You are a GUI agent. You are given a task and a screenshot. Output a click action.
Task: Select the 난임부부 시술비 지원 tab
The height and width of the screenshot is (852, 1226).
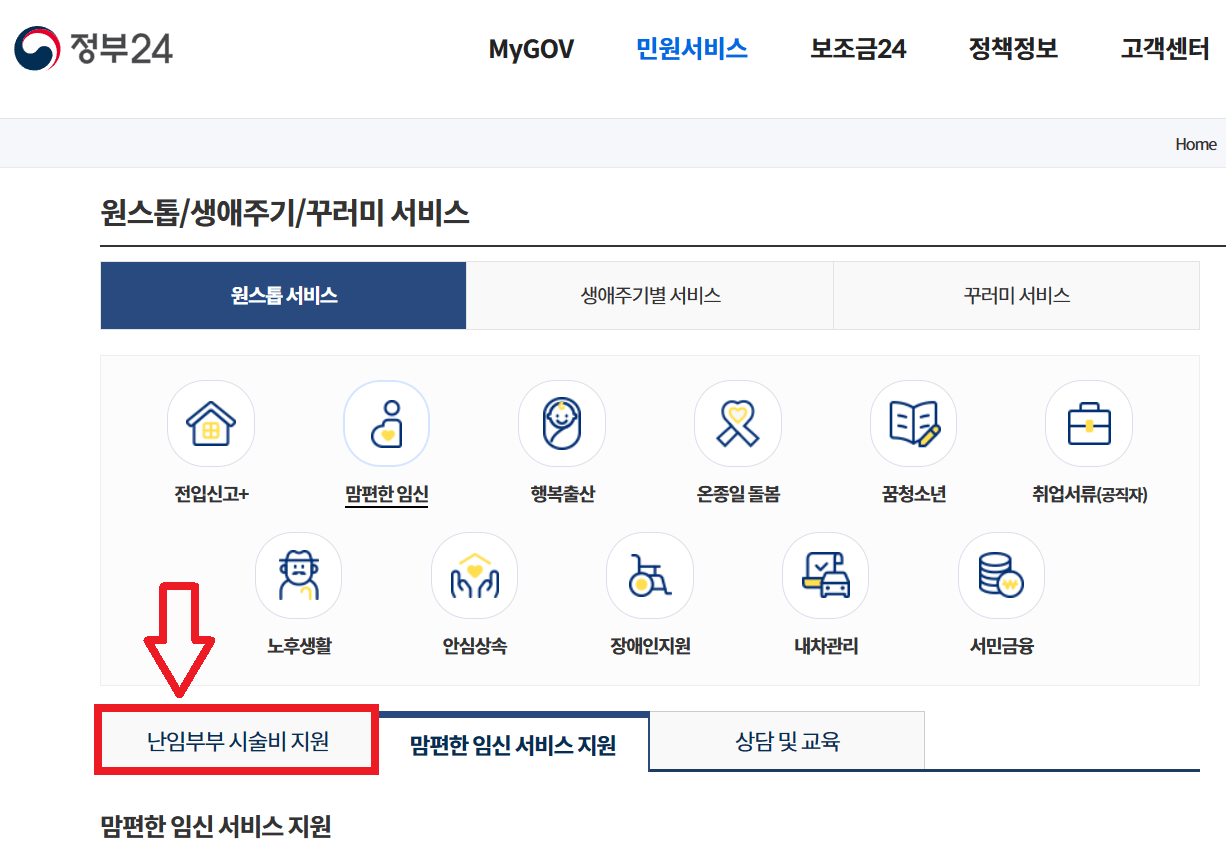click(x=237, y=741)
